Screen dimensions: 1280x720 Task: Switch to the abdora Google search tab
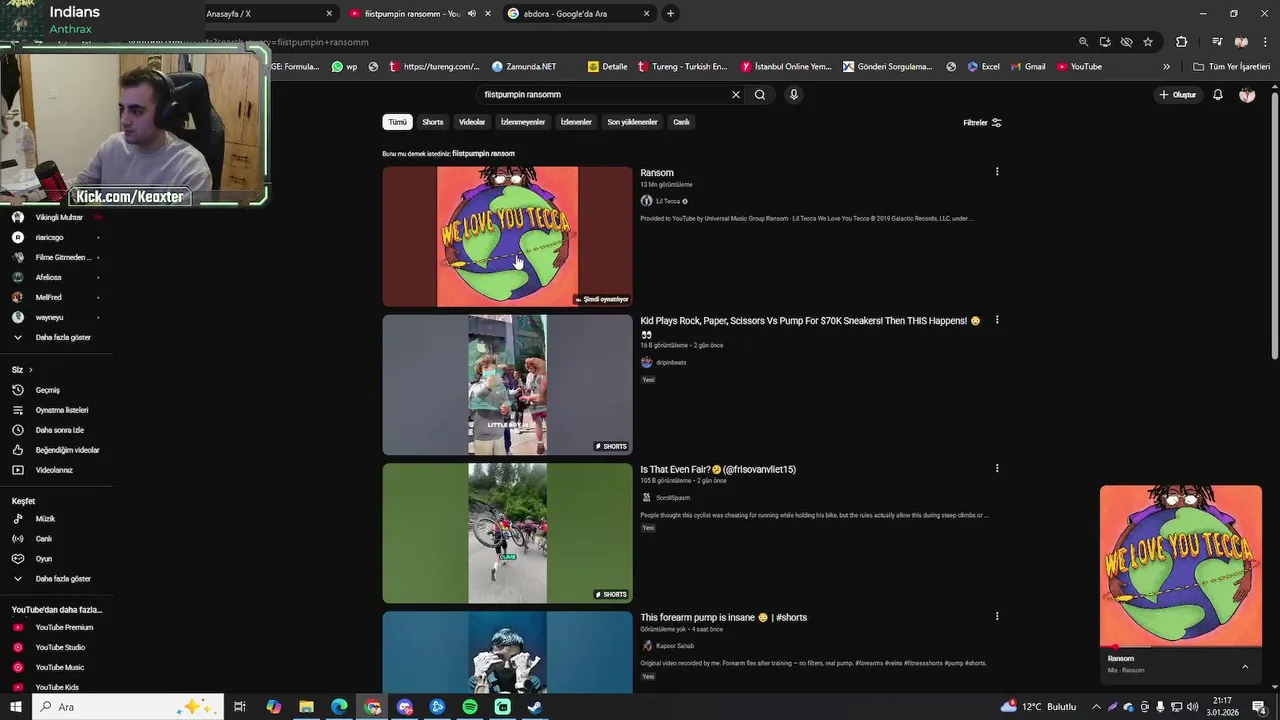pos(578,14)
